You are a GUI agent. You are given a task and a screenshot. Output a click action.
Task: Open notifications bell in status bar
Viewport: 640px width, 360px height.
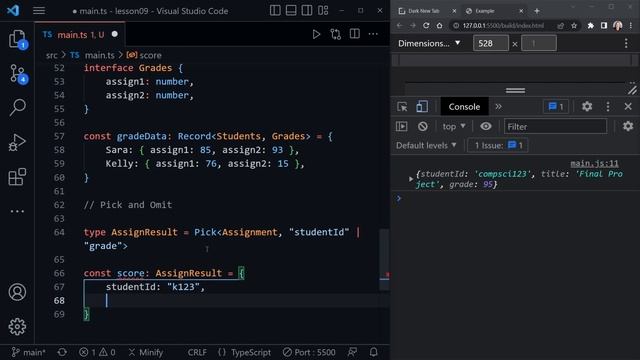point(373,352)
